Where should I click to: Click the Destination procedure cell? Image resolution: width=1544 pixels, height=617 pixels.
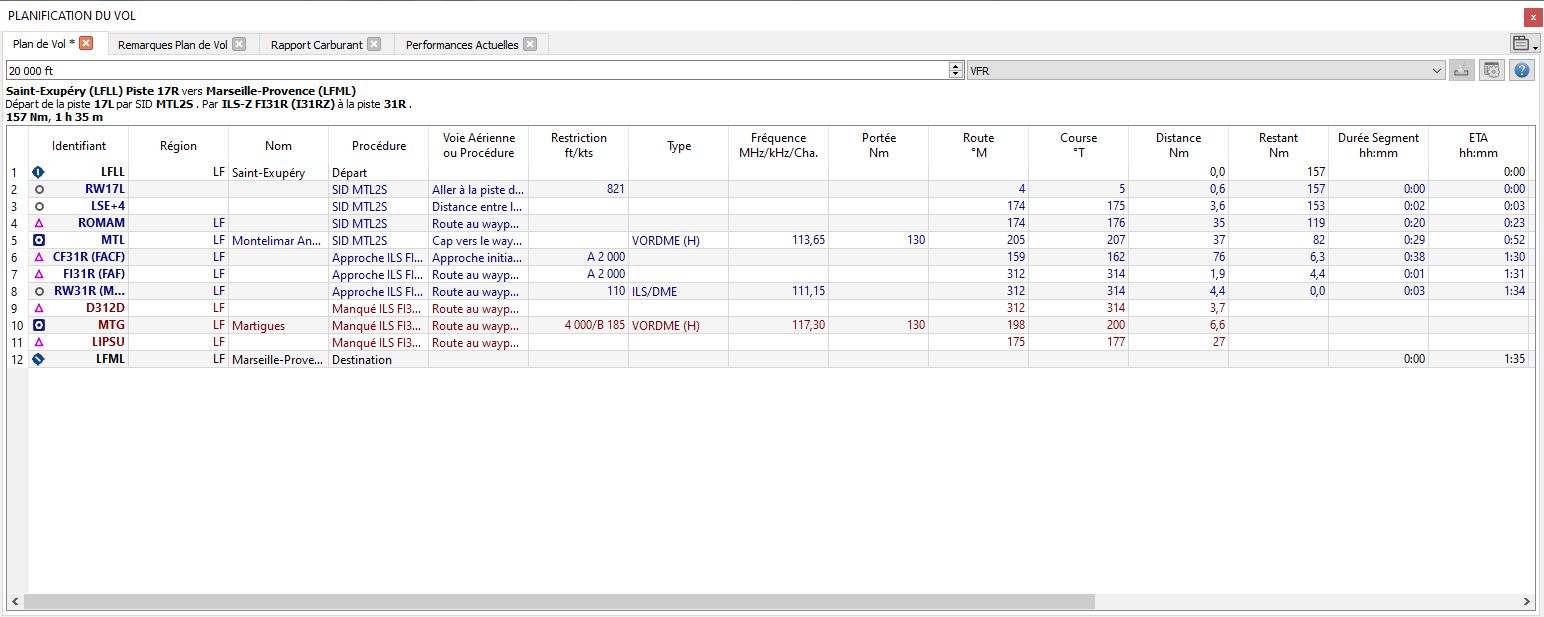pos(379,359)
